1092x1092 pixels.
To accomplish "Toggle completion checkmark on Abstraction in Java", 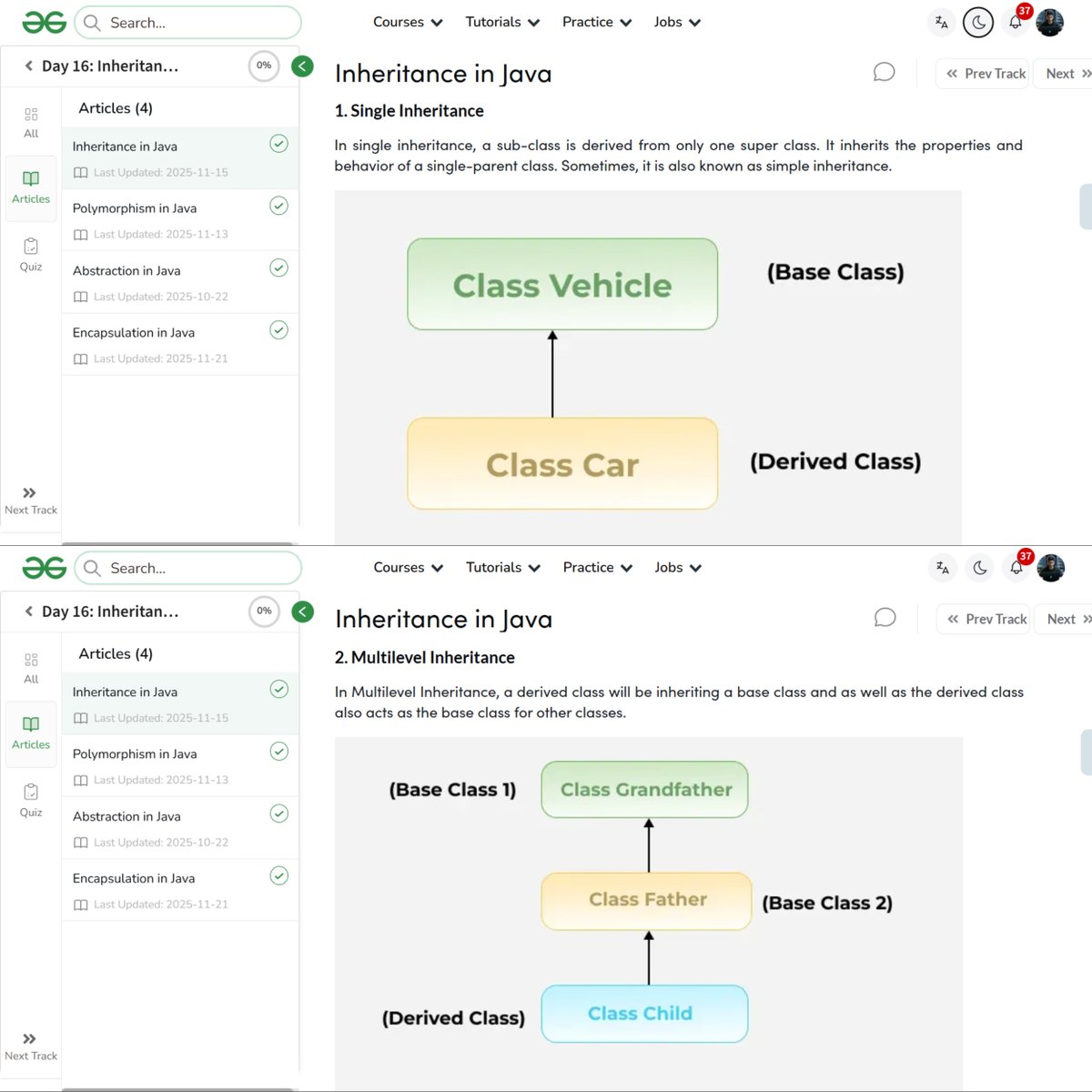I will pyautogui.click(x=278, y=268).
